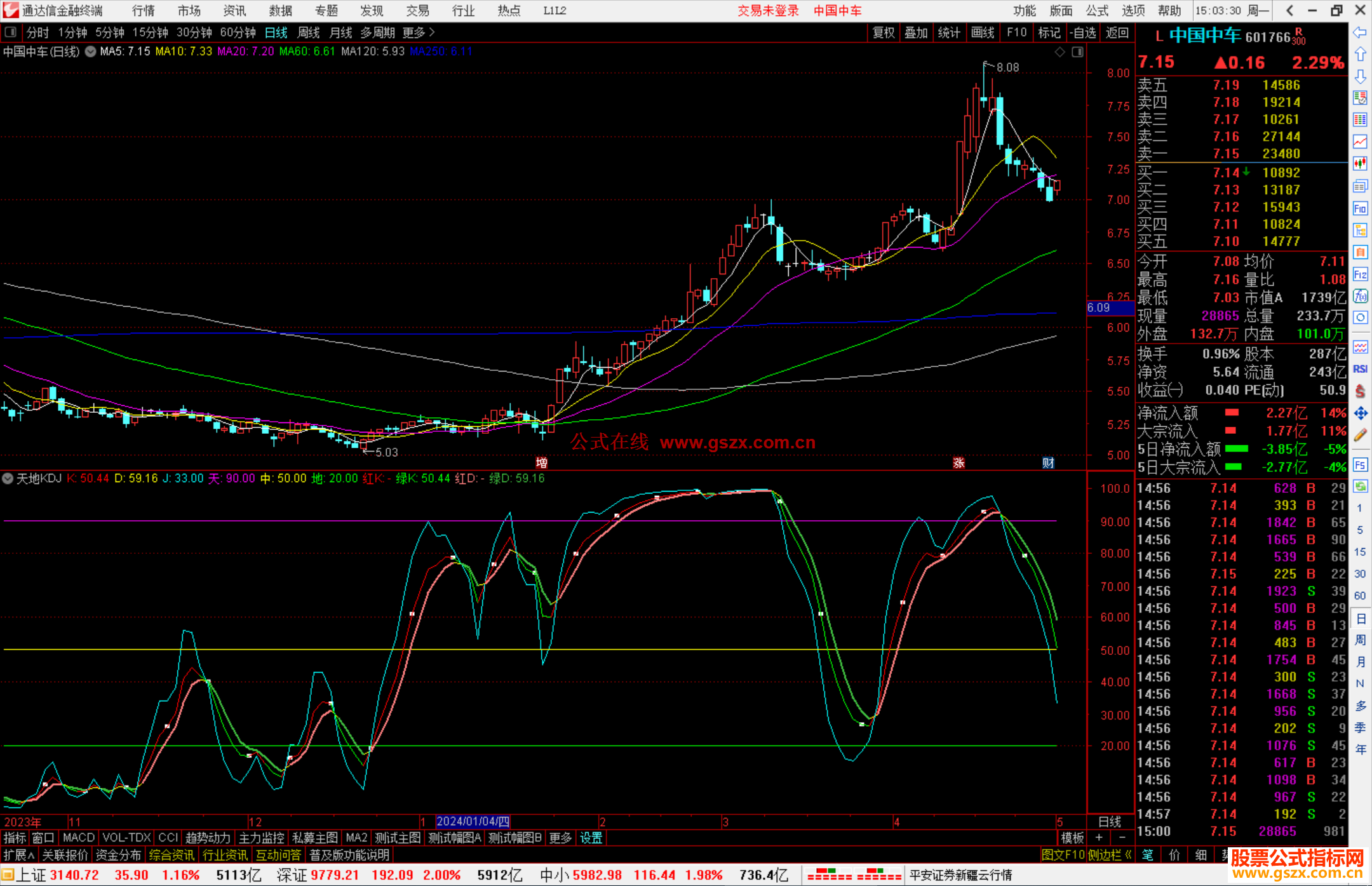Switch to the MACD indicator tab
Image resolution: width=1372 pixels, height=886 pixels.
coord(78,838)
